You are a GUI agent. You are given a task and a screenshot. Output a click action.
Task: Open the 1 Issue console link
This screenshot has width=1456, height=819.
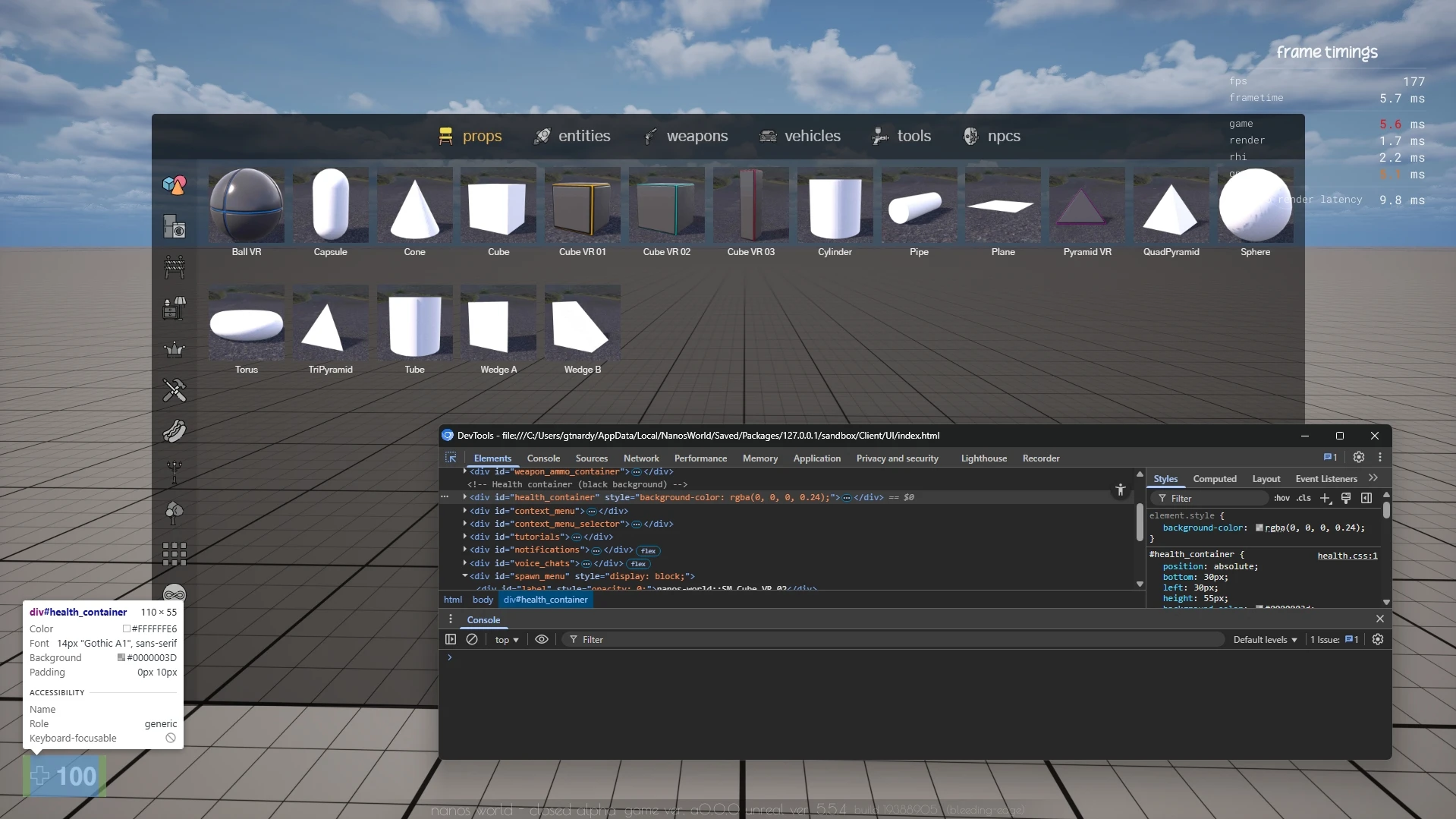point(1334,640)
